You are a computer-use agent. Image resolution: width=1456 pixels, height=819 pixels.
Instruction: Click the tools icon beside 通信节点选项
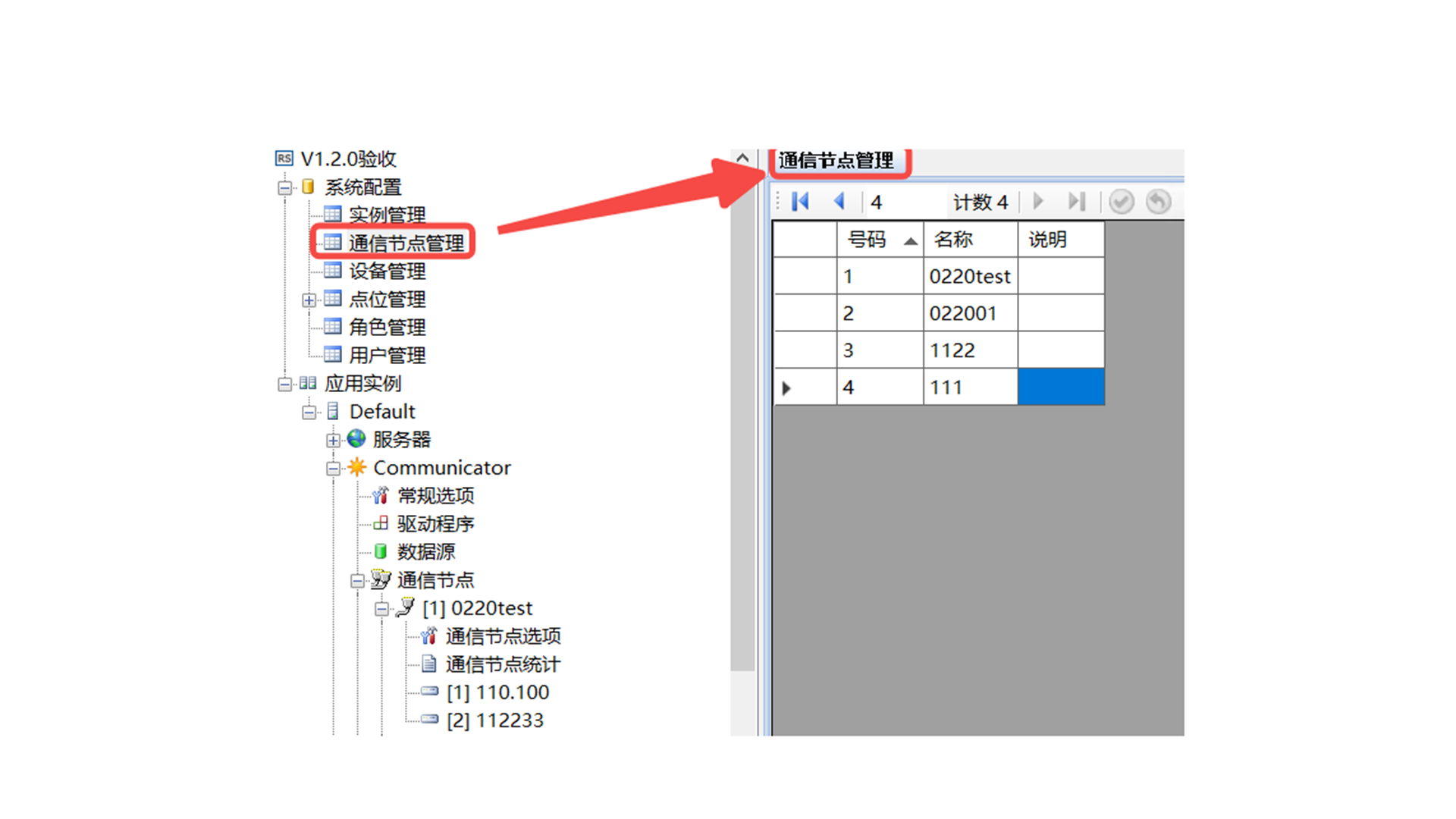click(429, 635)
